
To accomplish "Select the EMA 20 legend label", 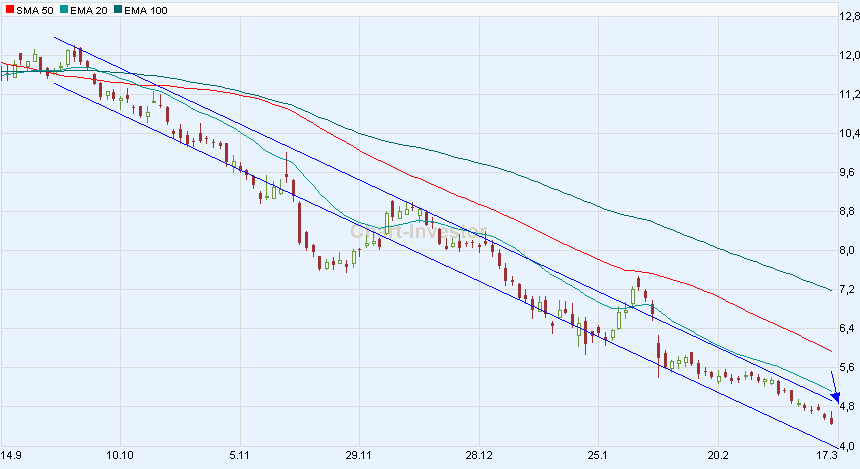I will [91, 9].
